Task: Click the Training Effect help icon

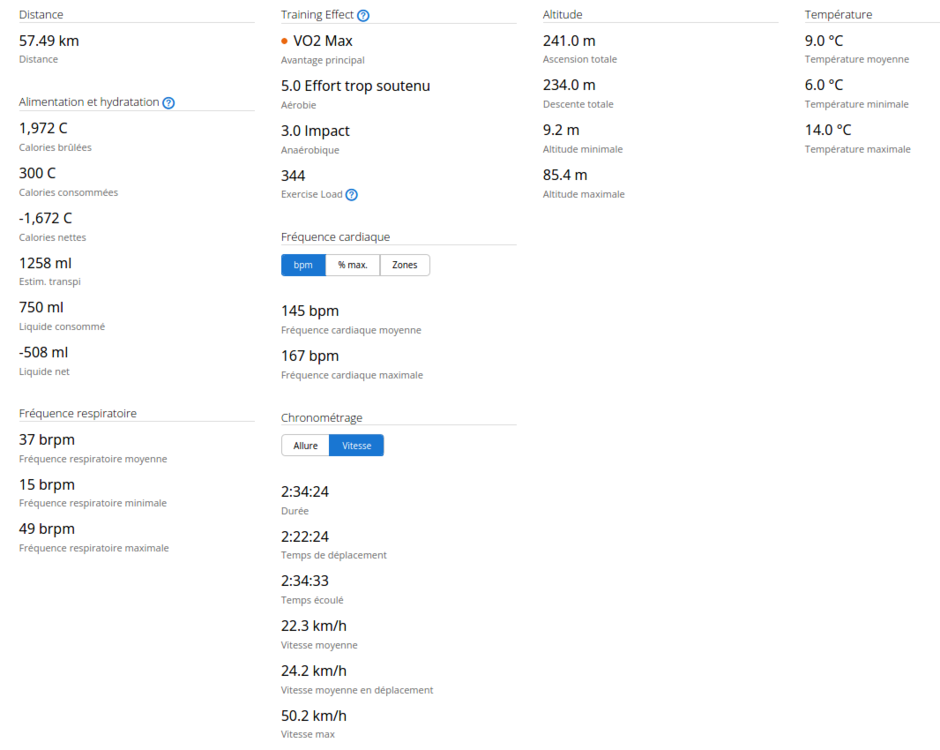Action: [363, 16]
